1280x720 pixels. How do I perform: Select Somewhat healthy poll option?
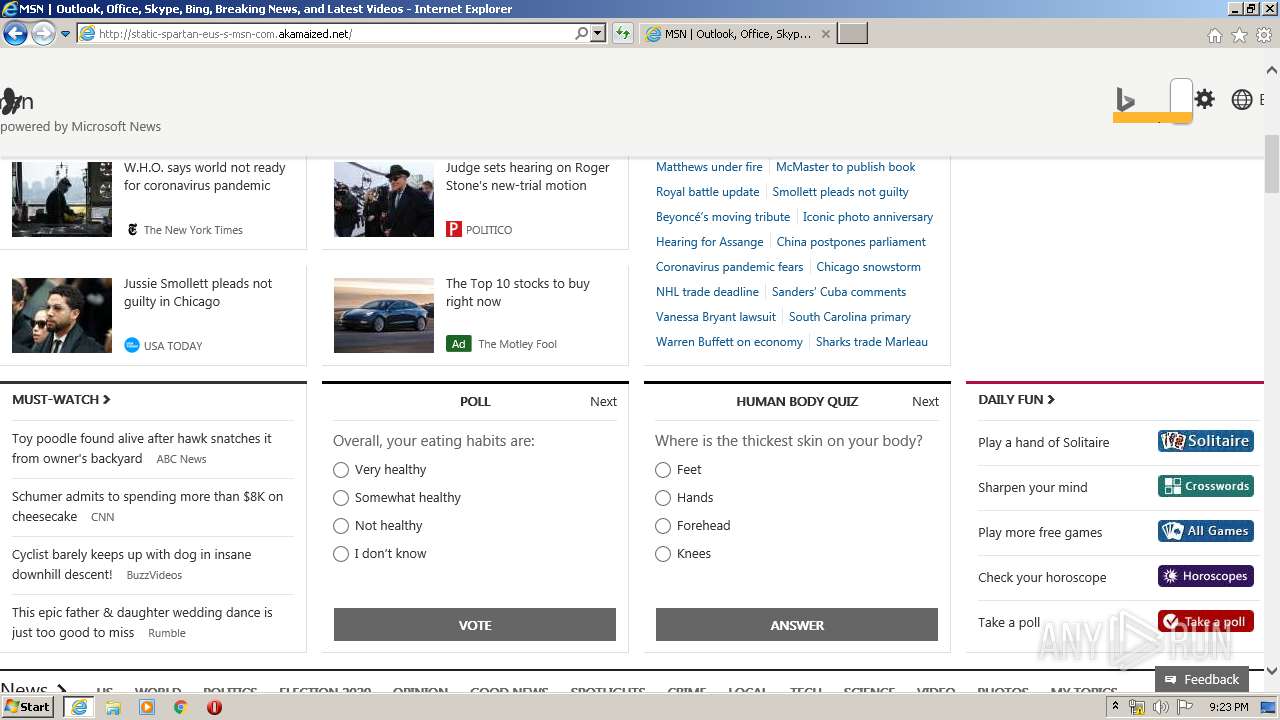[341, 498]
